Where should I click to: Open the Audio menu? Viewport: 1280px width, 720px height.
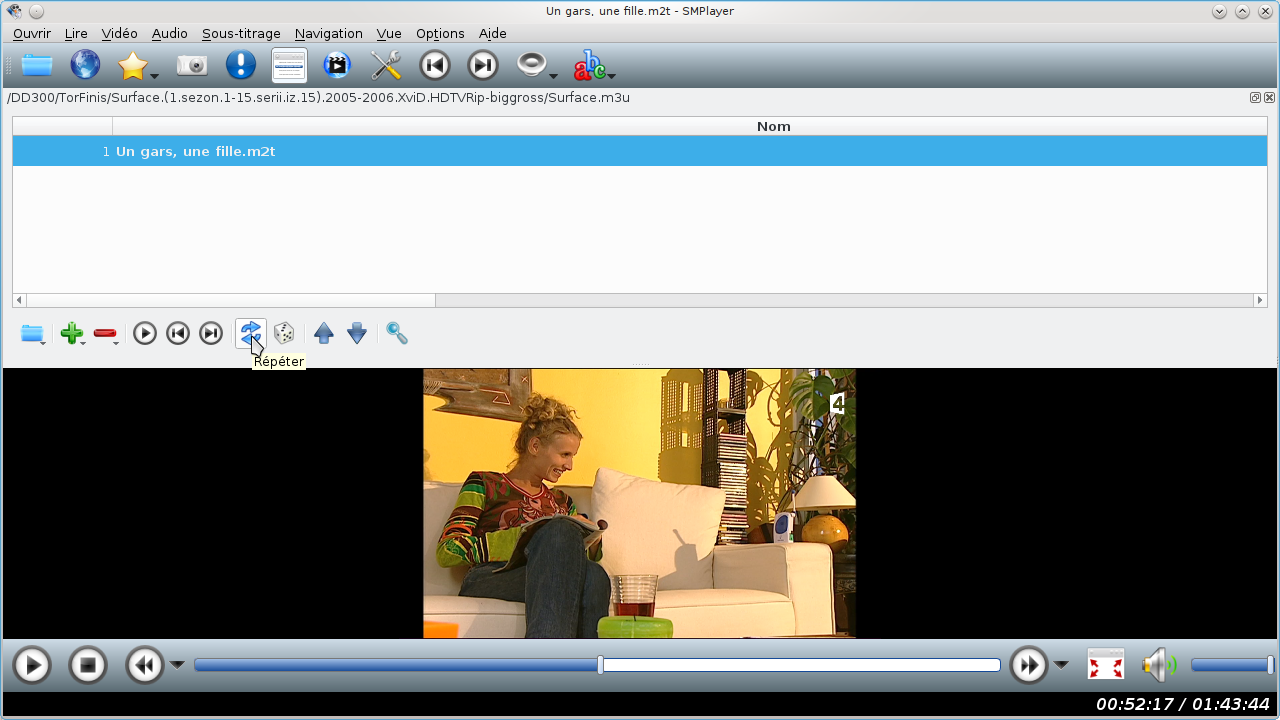(x=169, y=33)
